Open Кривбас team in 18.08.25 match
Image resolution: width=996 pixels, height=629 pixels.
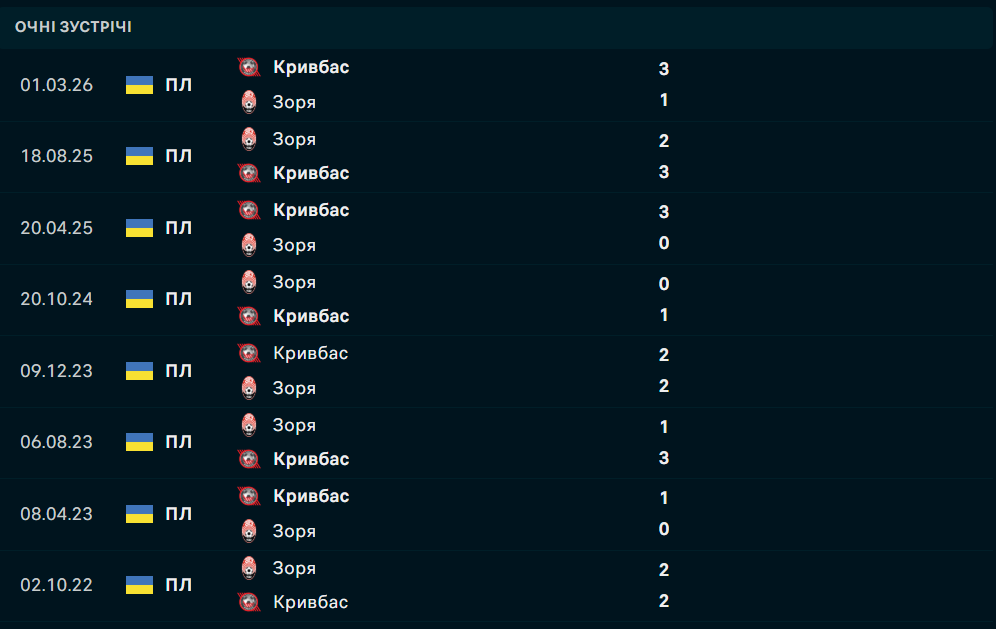tap(311, 173)
